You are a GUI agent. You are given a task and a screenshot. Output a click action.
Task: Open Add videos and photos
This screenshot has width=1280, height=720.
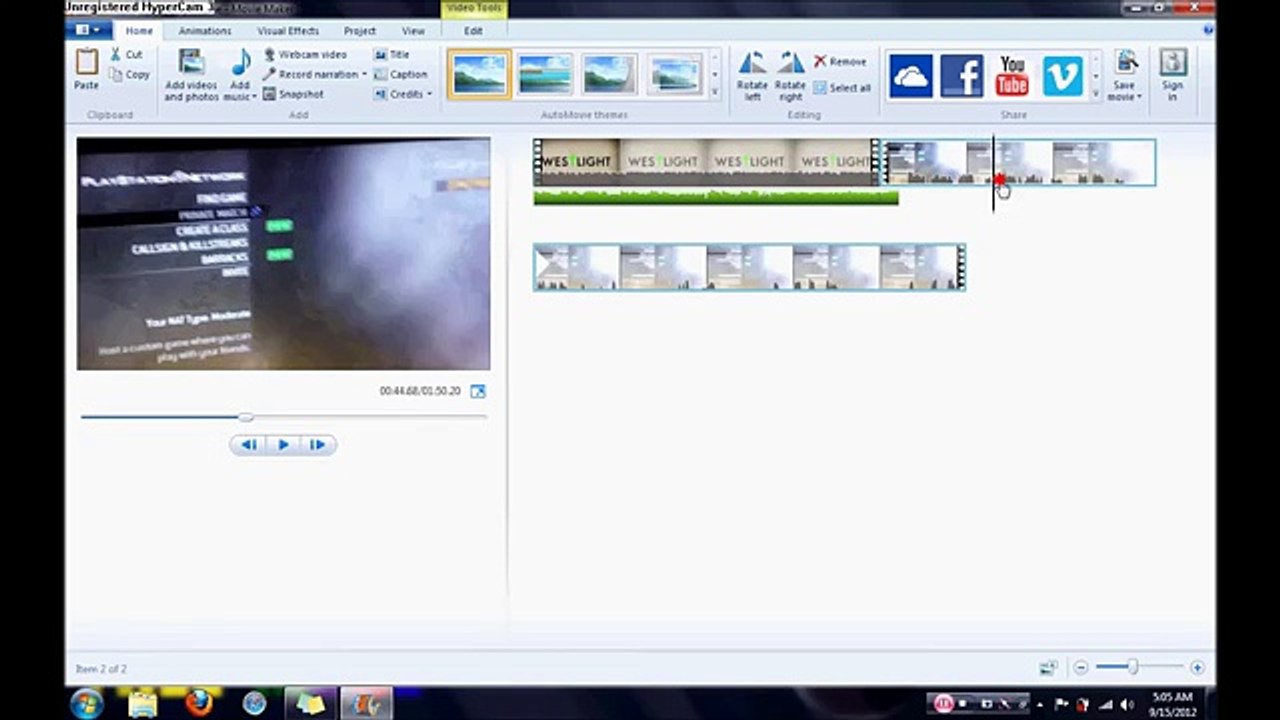tap(191, 75)
